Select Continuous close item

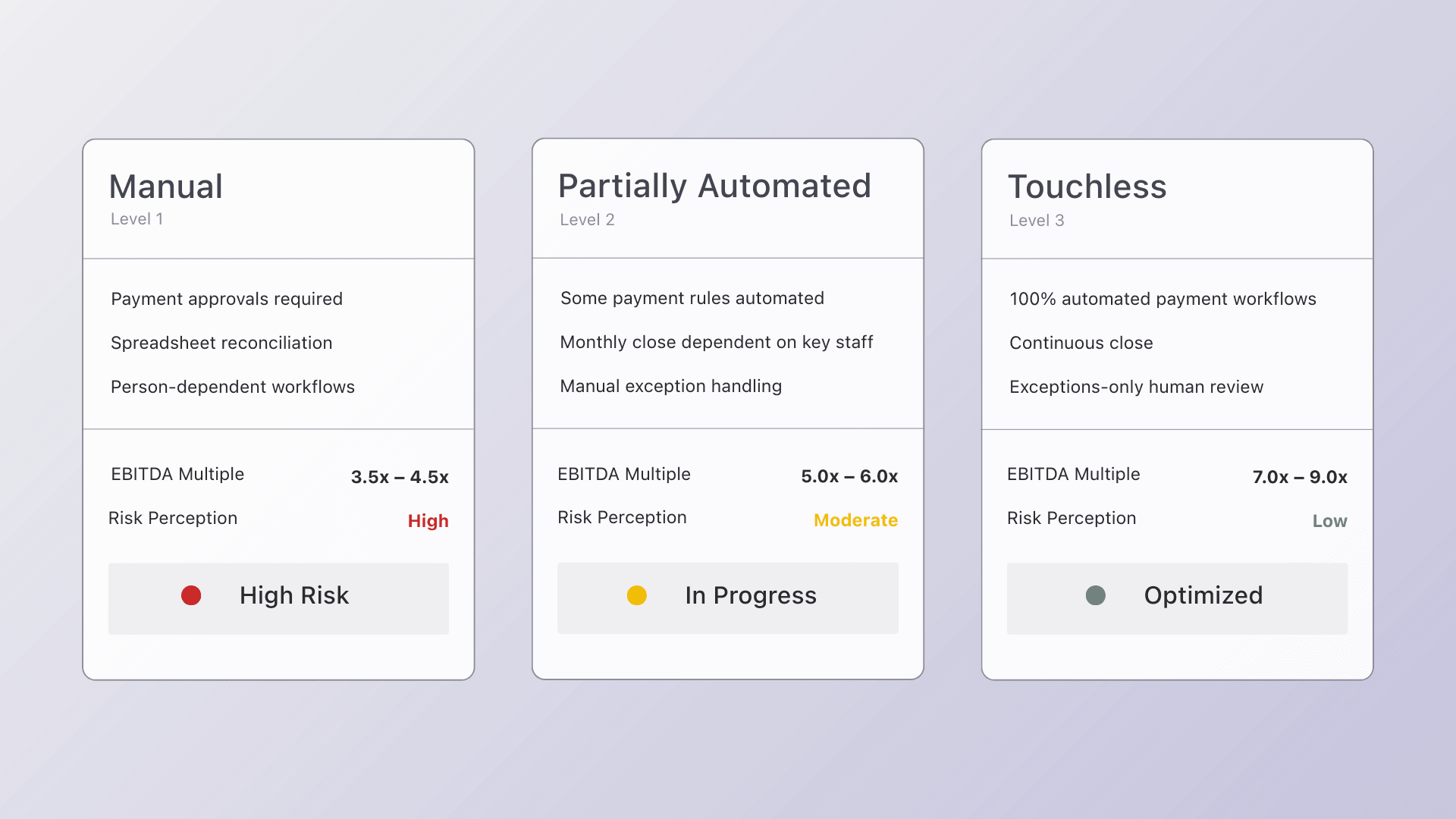(1081, 343)
